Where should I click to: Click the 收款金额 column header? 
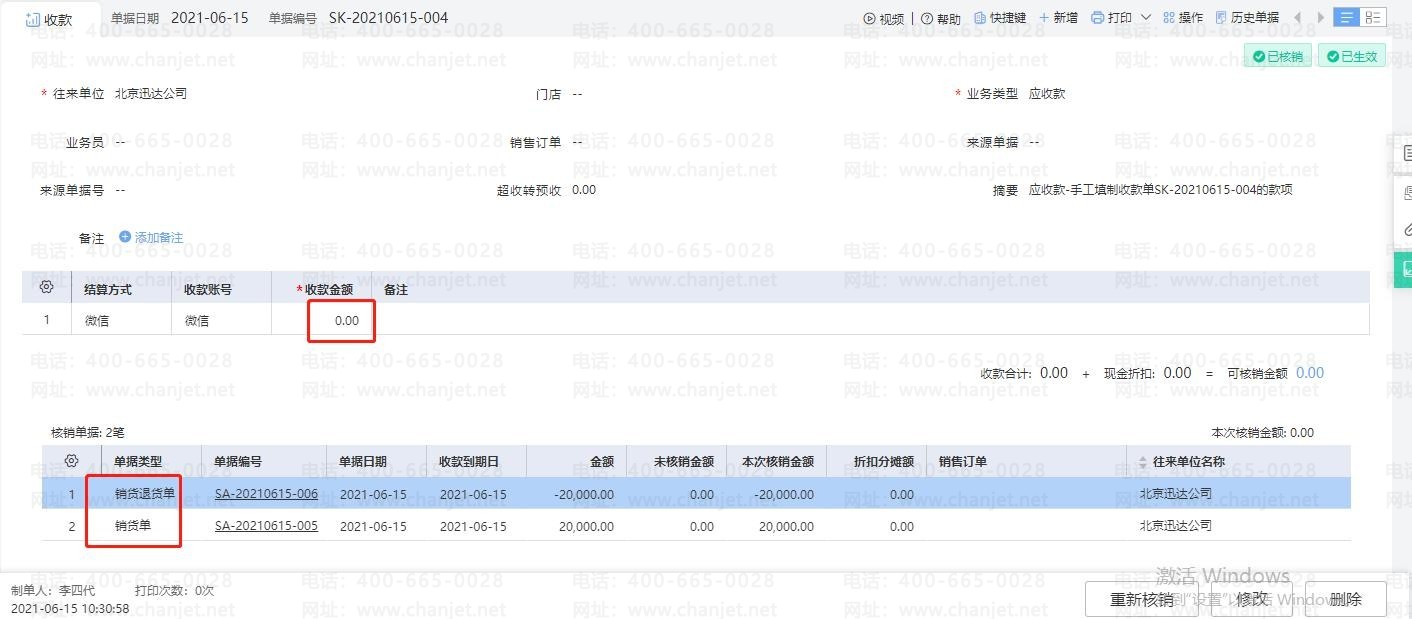[x=329, y=290]
